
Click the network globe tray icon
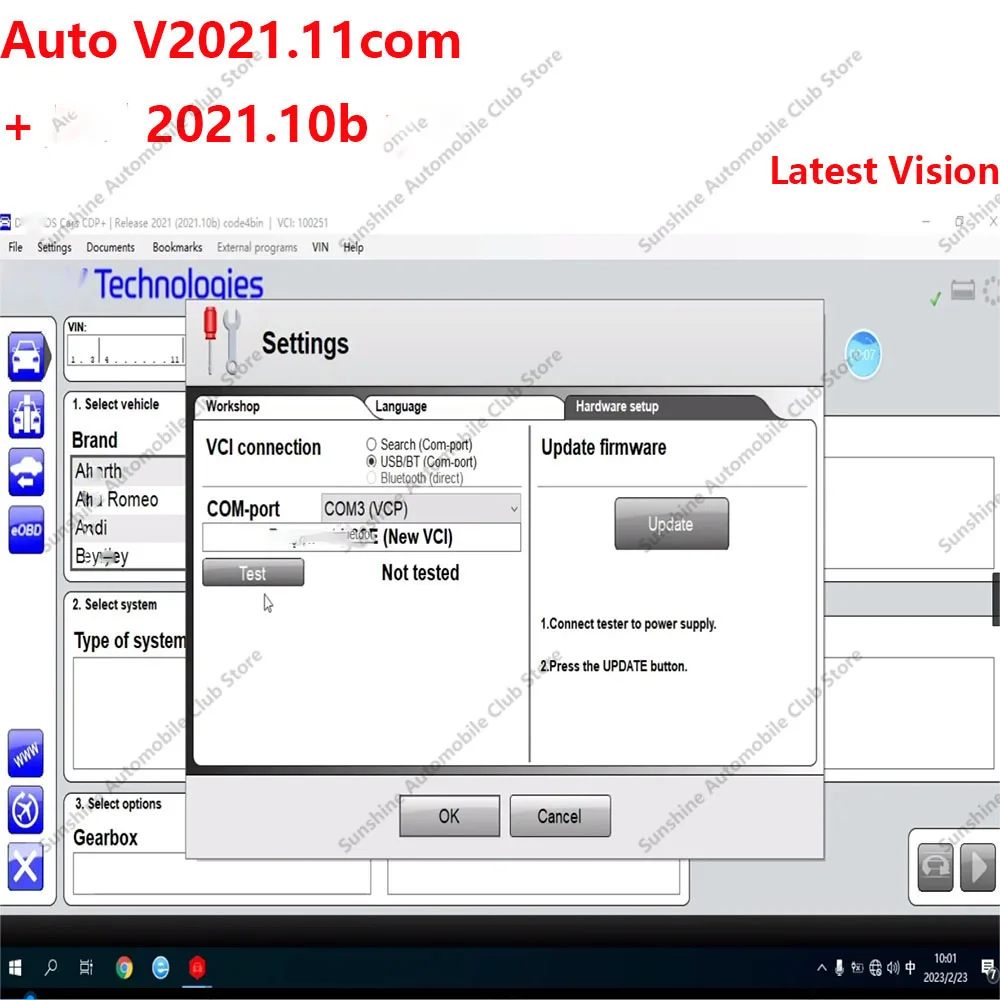click(876, 968)
